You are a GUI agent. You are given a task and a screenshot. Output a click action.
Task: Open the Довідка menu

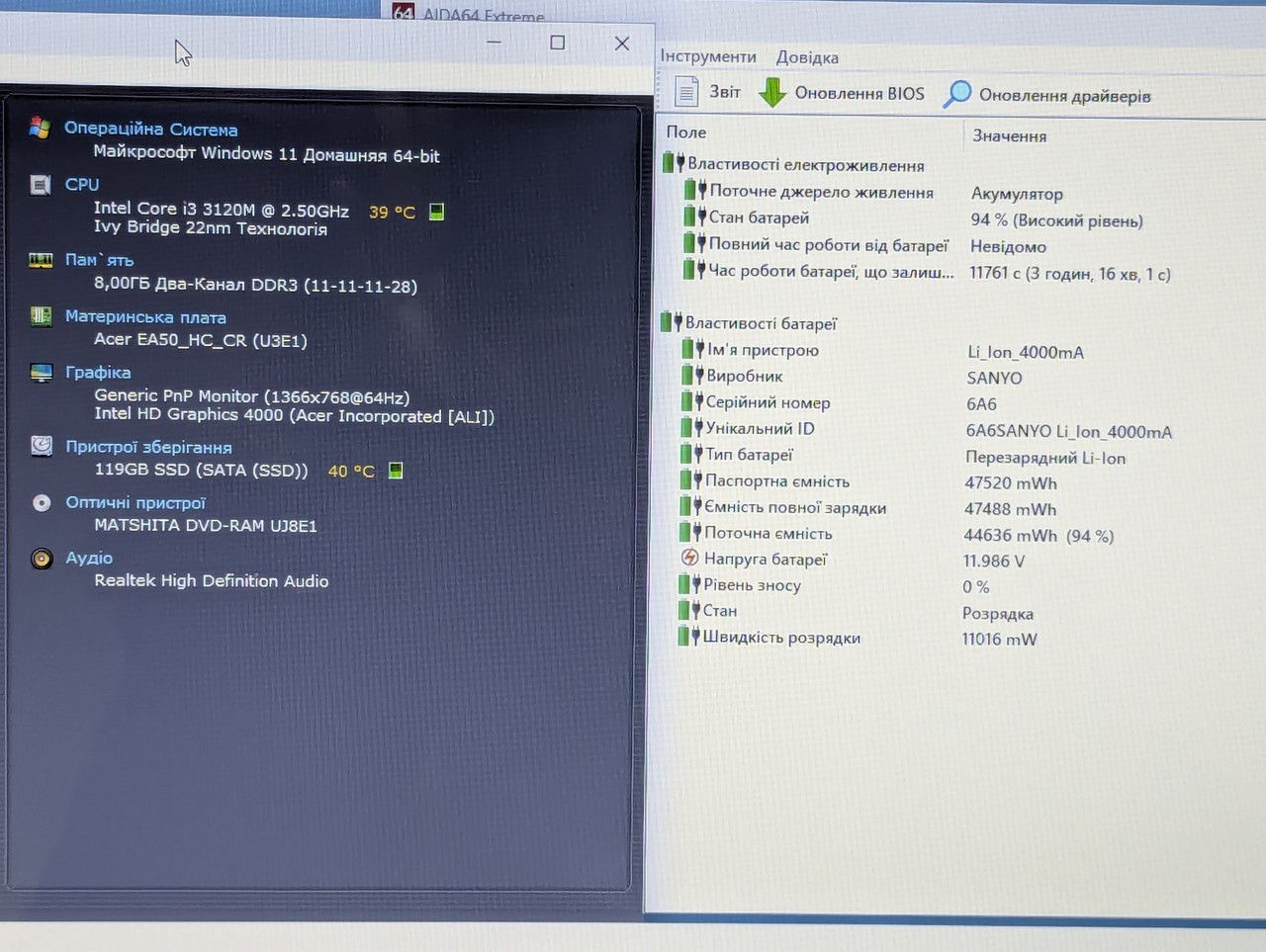click(x=807, y=57)
